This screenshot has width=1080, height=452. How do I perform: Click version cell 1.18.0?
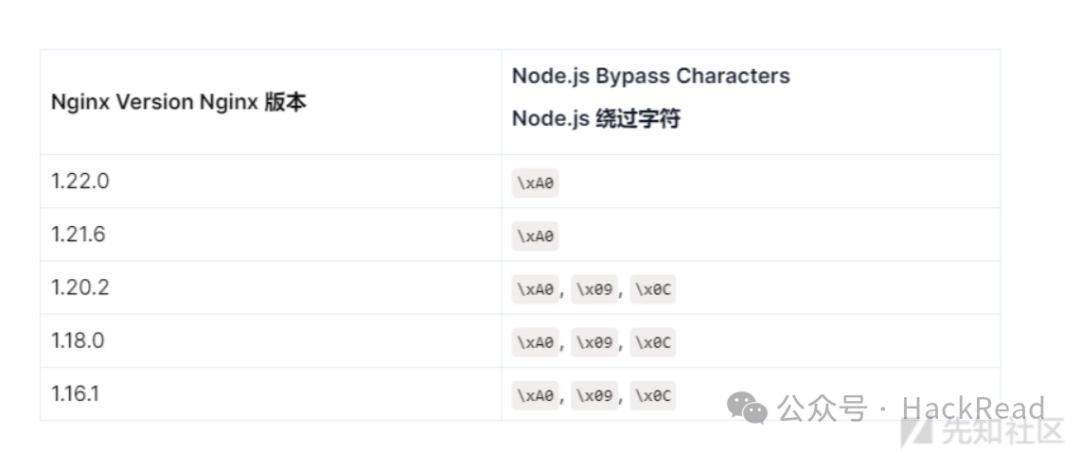tap(78, 340)
